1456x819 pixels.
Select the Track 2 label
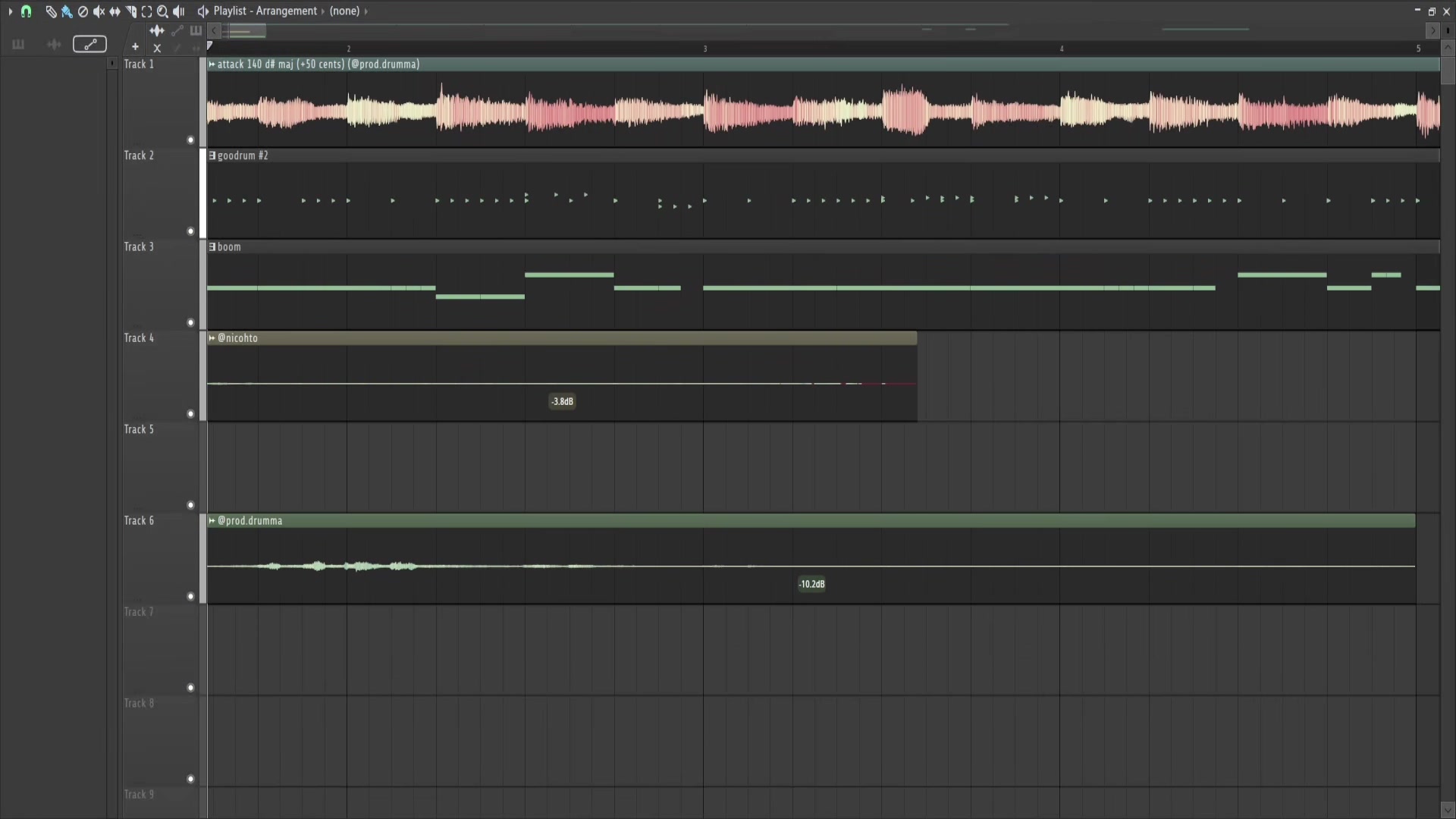(139, 155)
